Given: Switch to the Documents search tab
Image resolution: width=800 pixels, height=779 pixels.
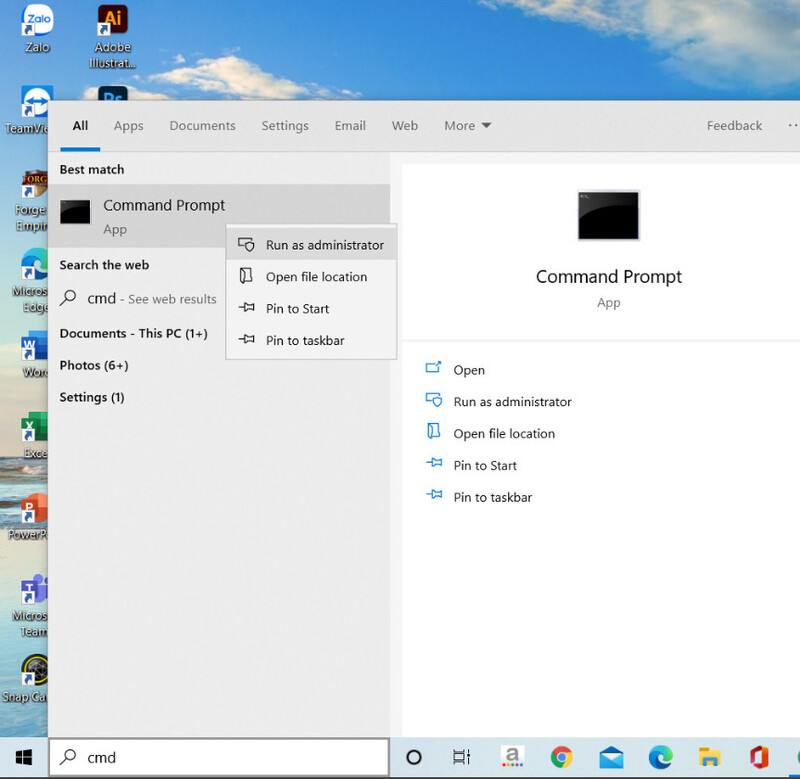Looking at the screenshot, I should pyautogui.click(x=203, y=125).
